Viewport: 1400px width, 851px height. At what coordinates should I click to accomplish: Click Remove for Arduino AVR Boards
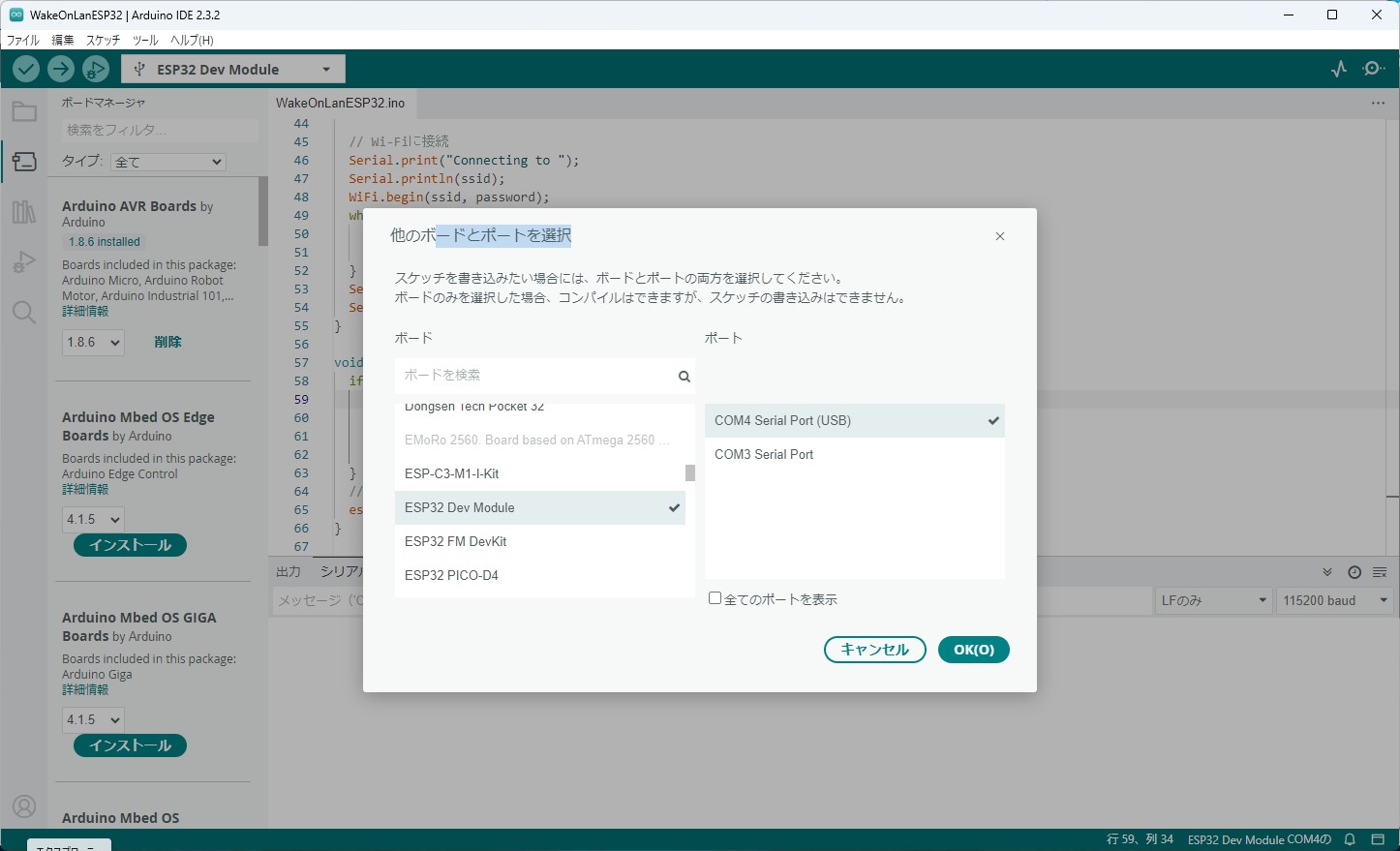click(167, 342)
